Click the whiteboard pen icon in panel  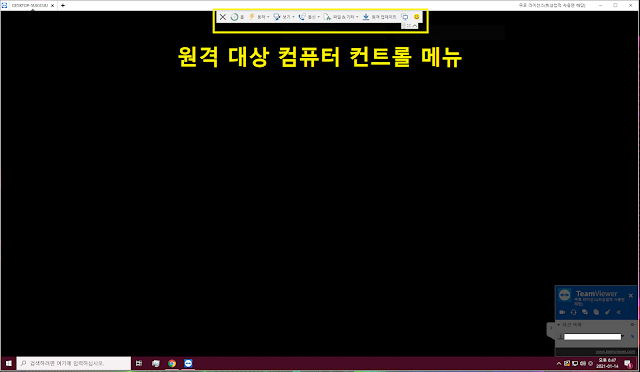pyautogui.click(x=608, y=312)
